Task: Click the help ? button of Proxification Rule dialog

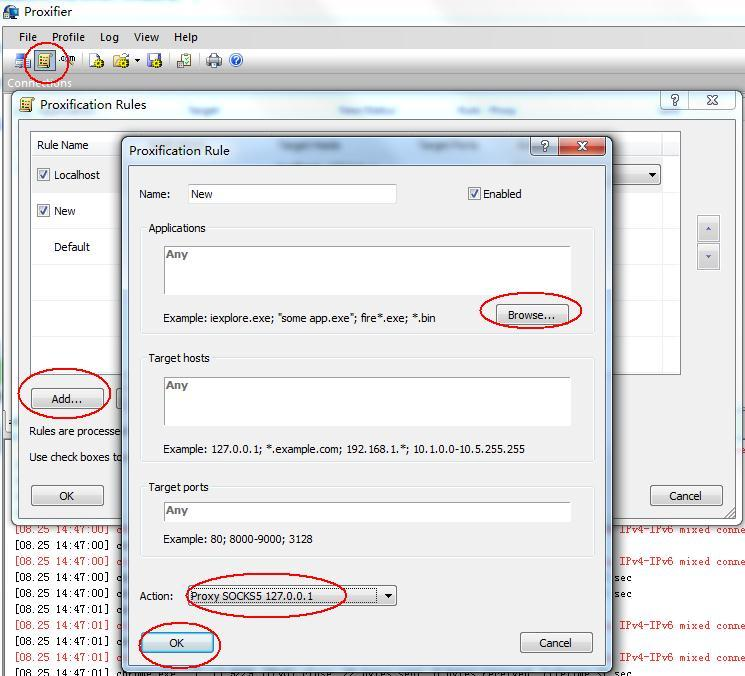Action: point(544,146)
